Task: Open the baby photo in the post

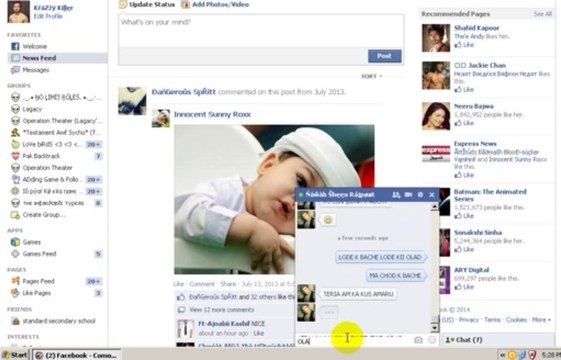Action: coord(274,199)
